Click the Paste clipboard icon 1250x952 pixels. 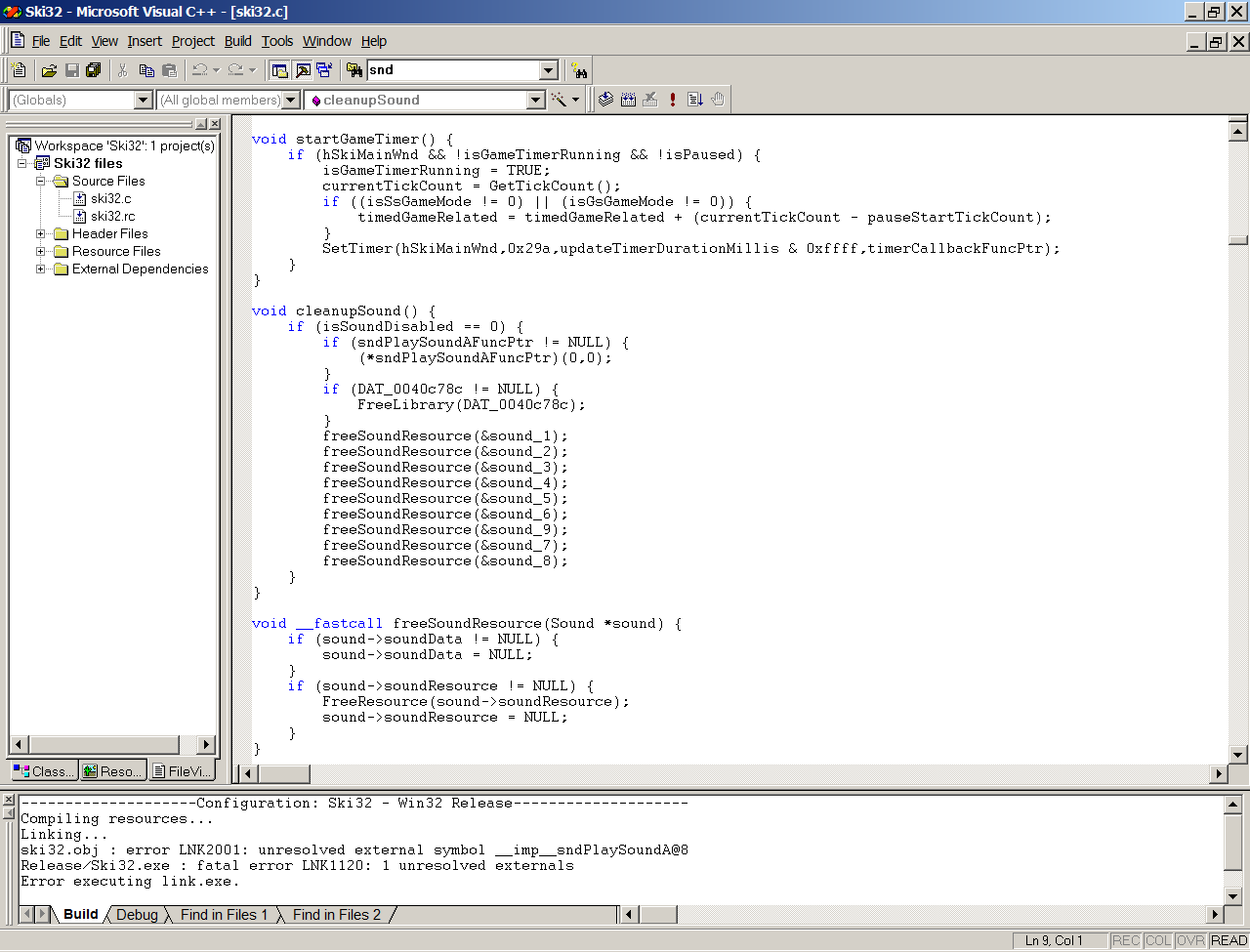pos(169,70)
